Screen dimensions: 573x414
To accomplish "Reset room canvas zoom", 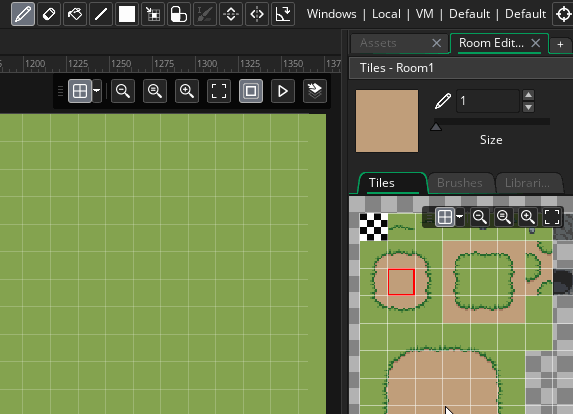I will [x=155, y=91].
